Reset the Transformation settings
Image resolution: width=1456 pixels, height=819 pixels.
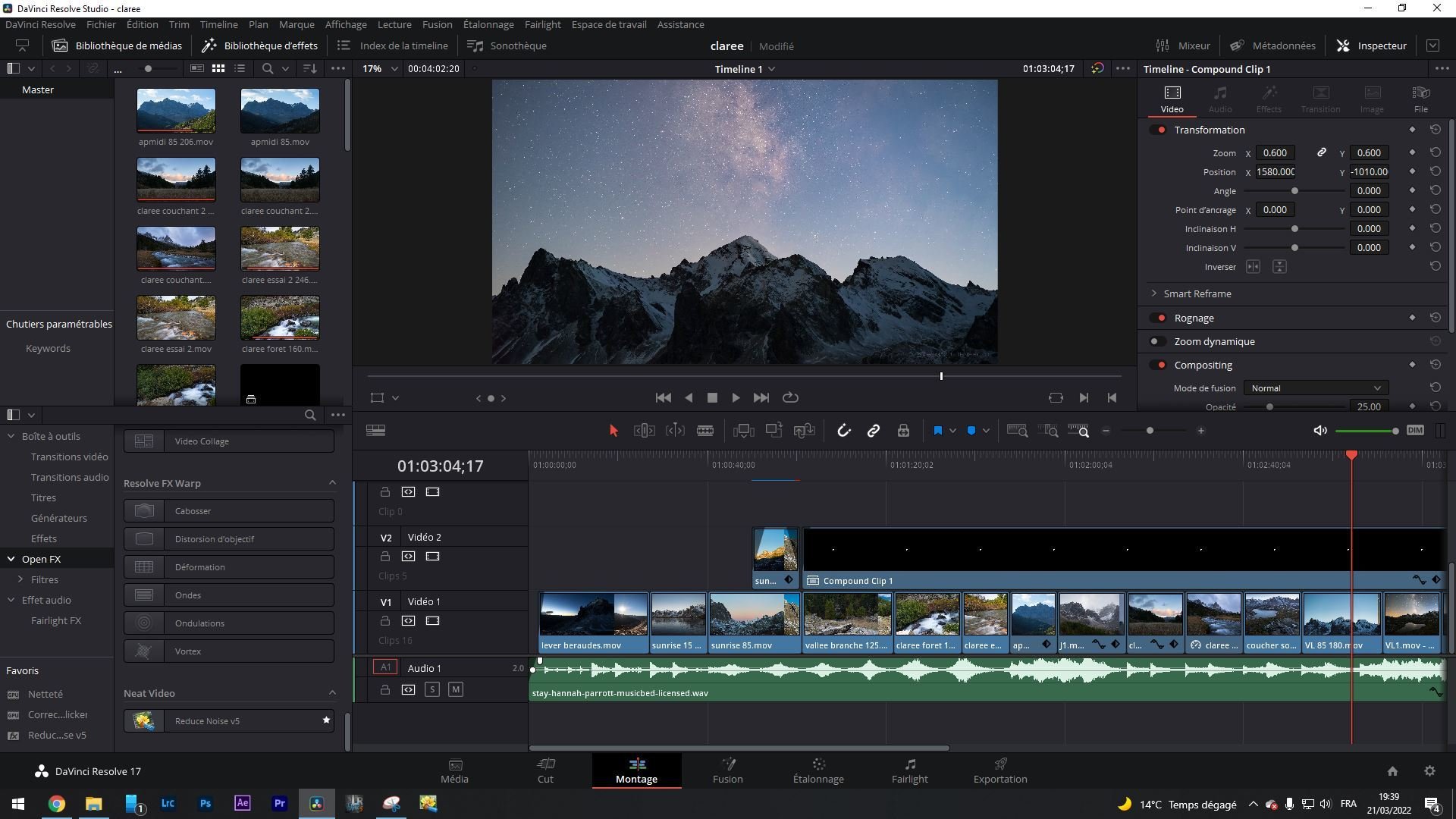(x=1435, y=130)
